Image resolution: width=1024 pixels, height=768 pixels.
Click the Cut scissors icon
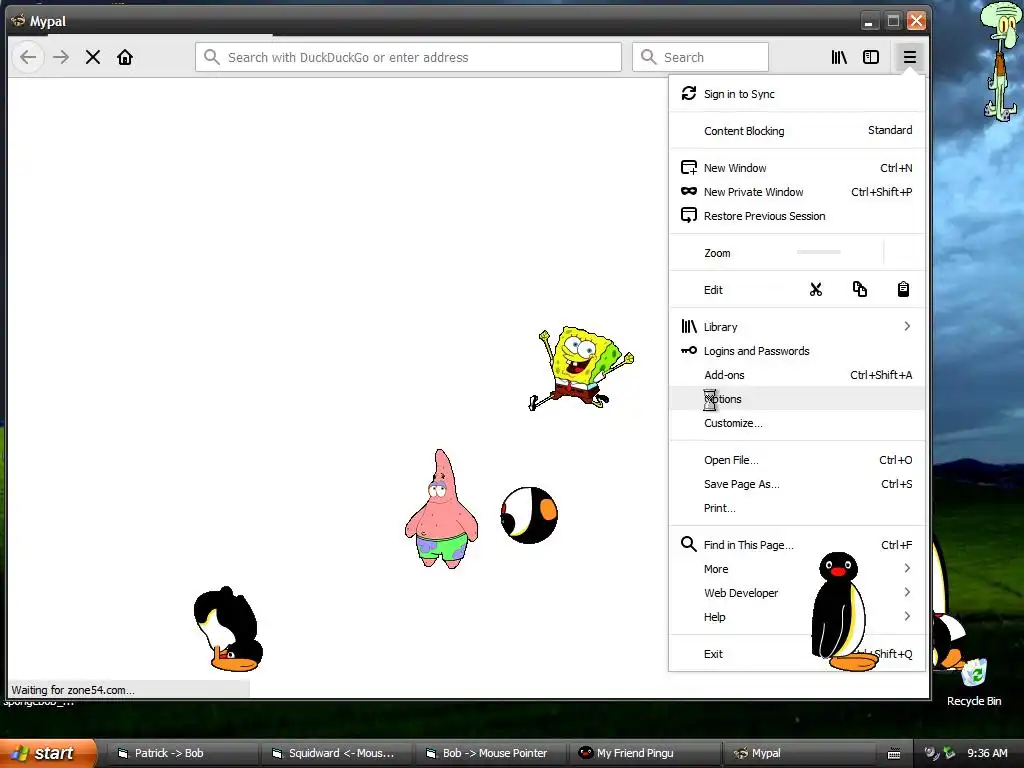[x=816, y=289]
